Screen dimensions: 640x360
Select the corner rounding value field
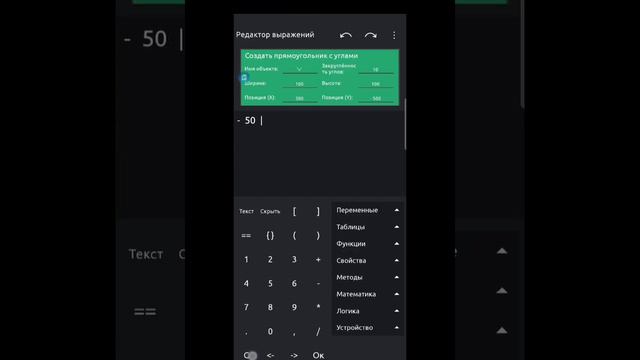point(376,70)
